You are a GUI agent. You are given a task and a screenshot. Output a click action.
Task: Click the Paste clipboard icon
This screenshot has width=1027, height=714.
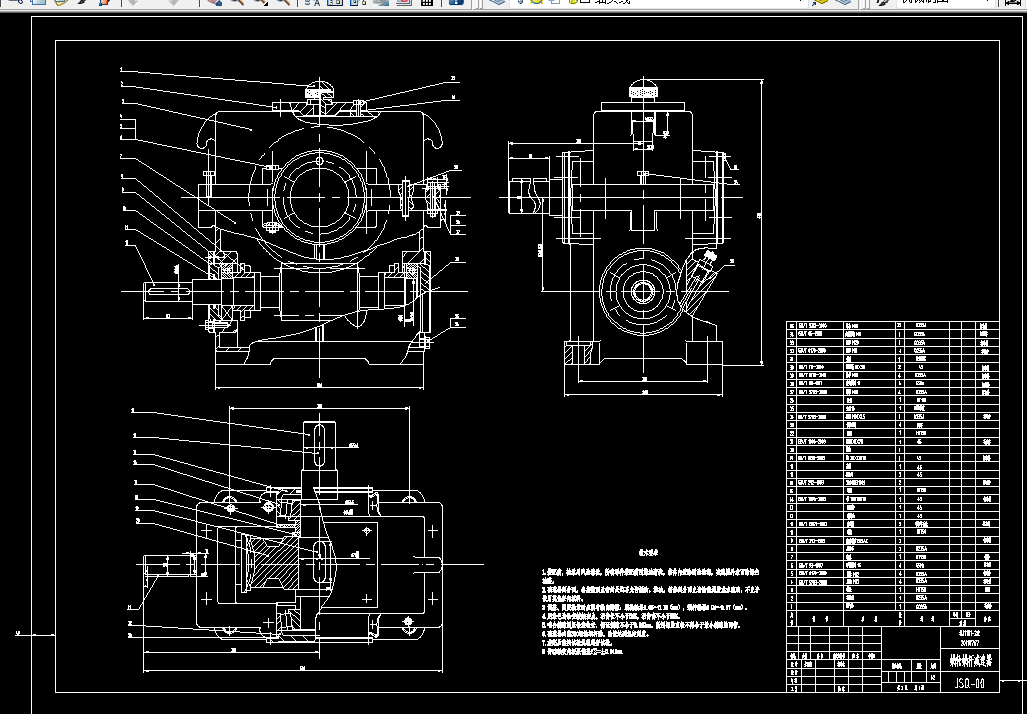click(x=61, y=2)
